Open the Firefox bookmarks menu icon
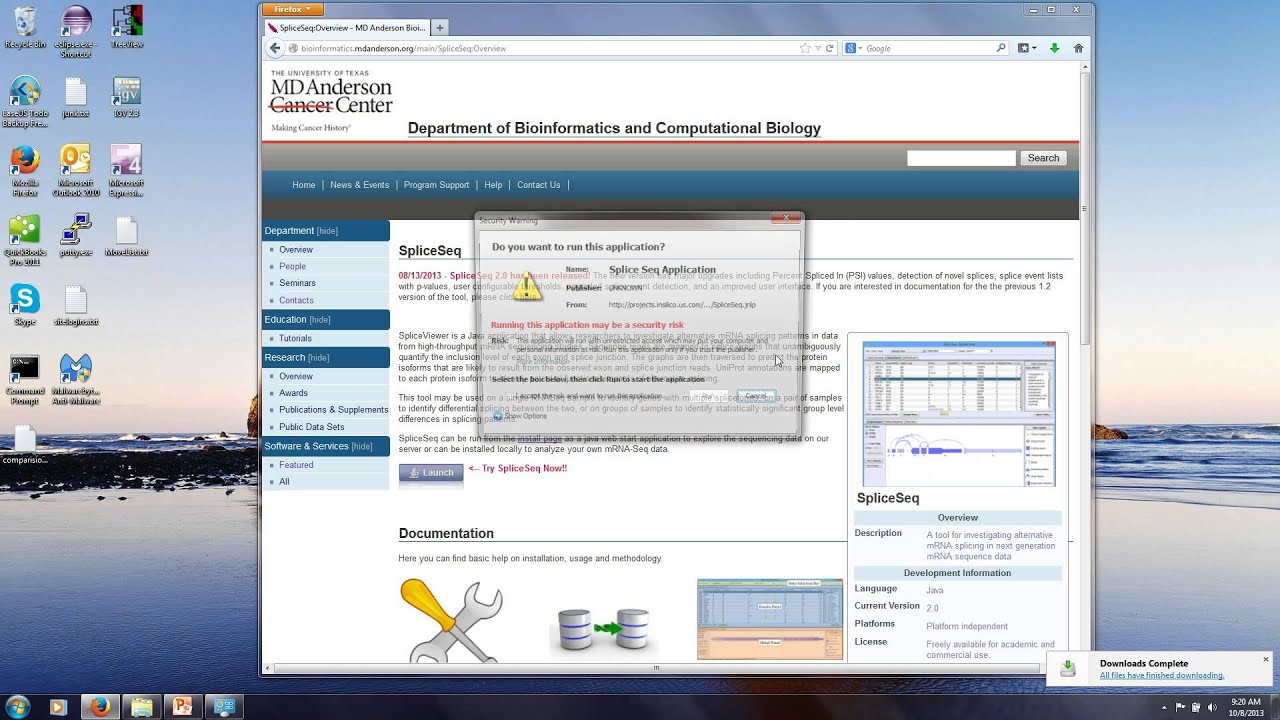1280x720 pixels. pyautogui.click(x=1026, y=48)
